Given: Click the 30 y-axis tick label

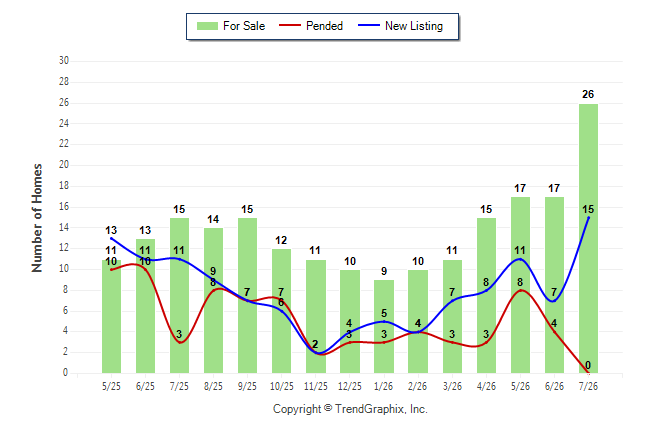Looking at the screenshot, I should pyautogui.click(x=64, y=61).
